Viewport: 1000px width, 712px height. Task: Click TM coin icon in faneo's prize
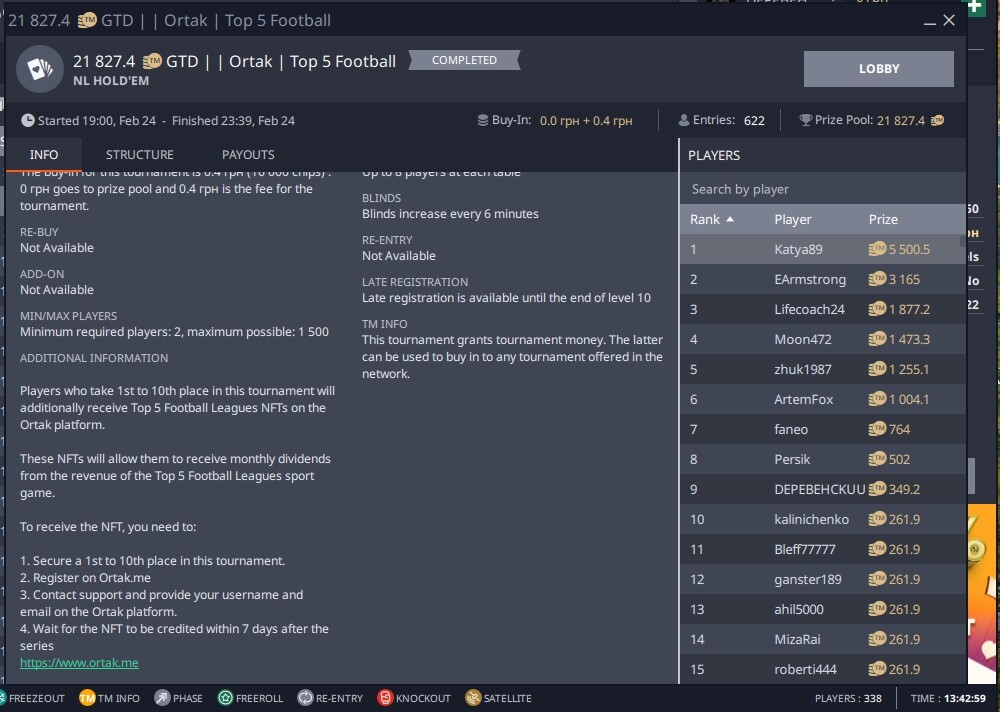(x=878, y=429)
